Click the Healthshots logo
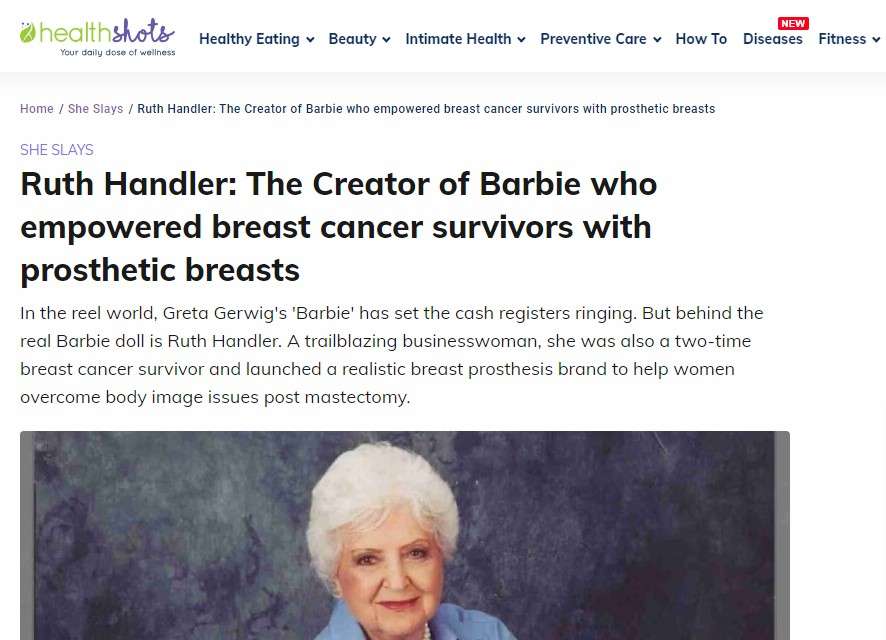Image resolution: width=886 pixels, height=640 pixels. [x=97, y=37]
